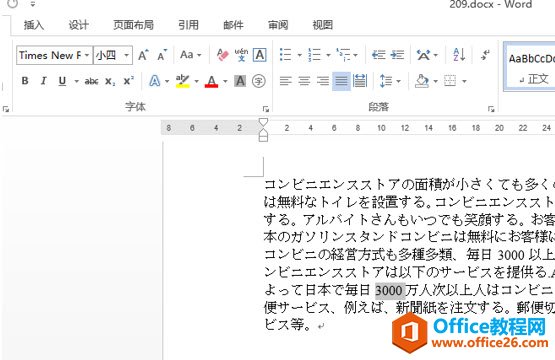Viewport: 555px width, 360px height.
Task: Click Customize Quick Access Toolbar arrow
Action: coord(33,4)
